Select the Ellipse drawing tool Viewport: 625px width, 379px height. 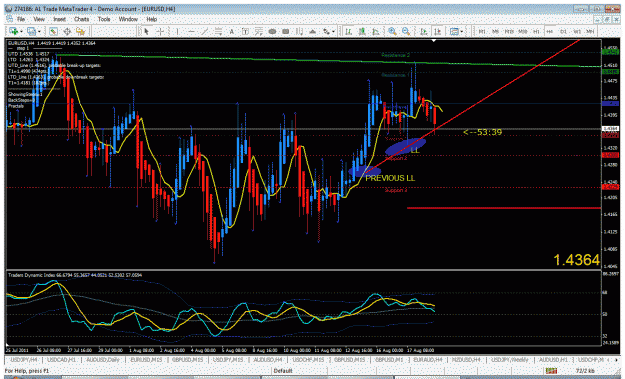(272, 31)
